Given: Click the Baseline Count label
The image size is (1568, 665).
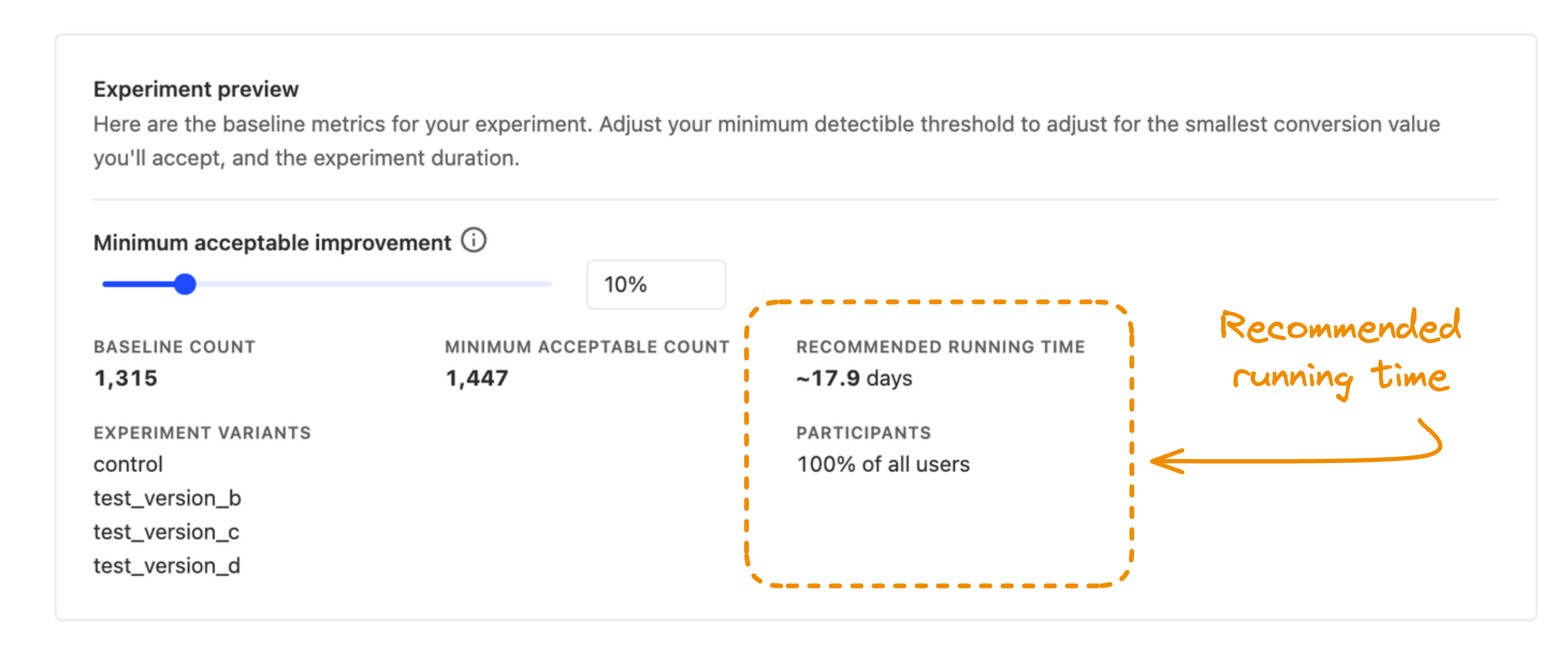Looking at the screenshot, I should (x=174, y=346).
